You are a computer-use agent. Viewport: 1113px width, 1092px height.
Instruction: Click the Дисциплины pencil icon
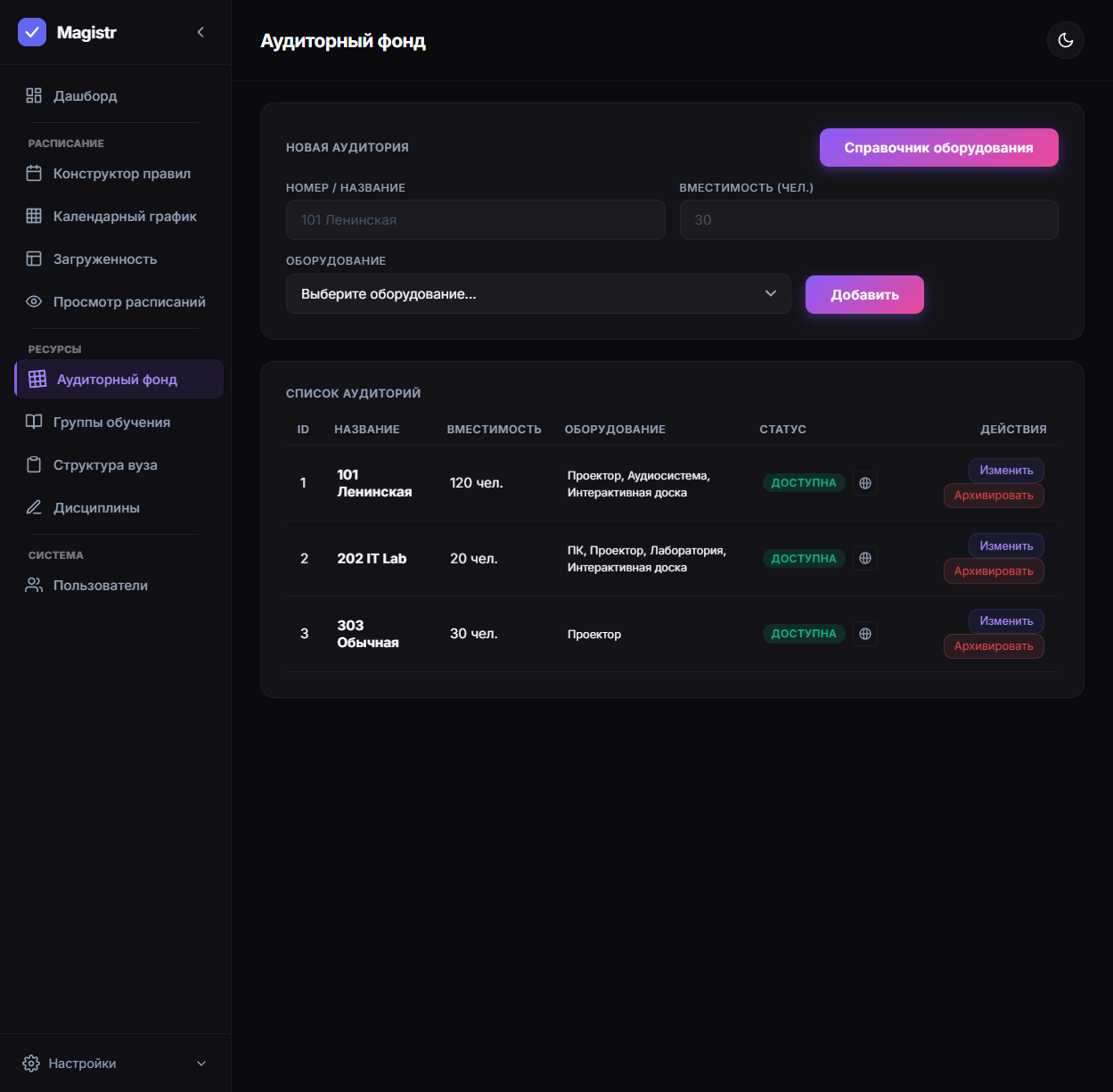(x=34, y=507)
